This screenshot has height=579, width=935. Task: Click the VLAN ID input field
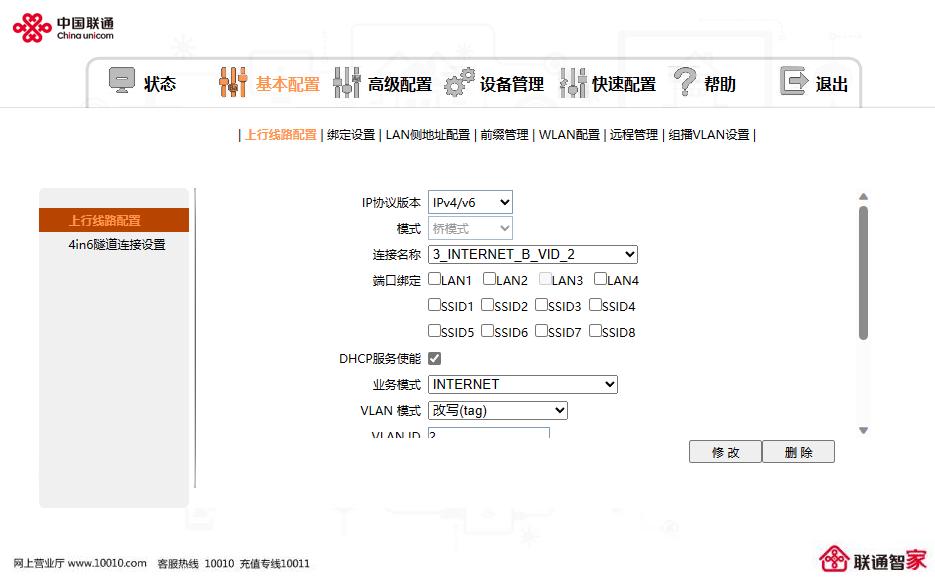tap(489, 434)
